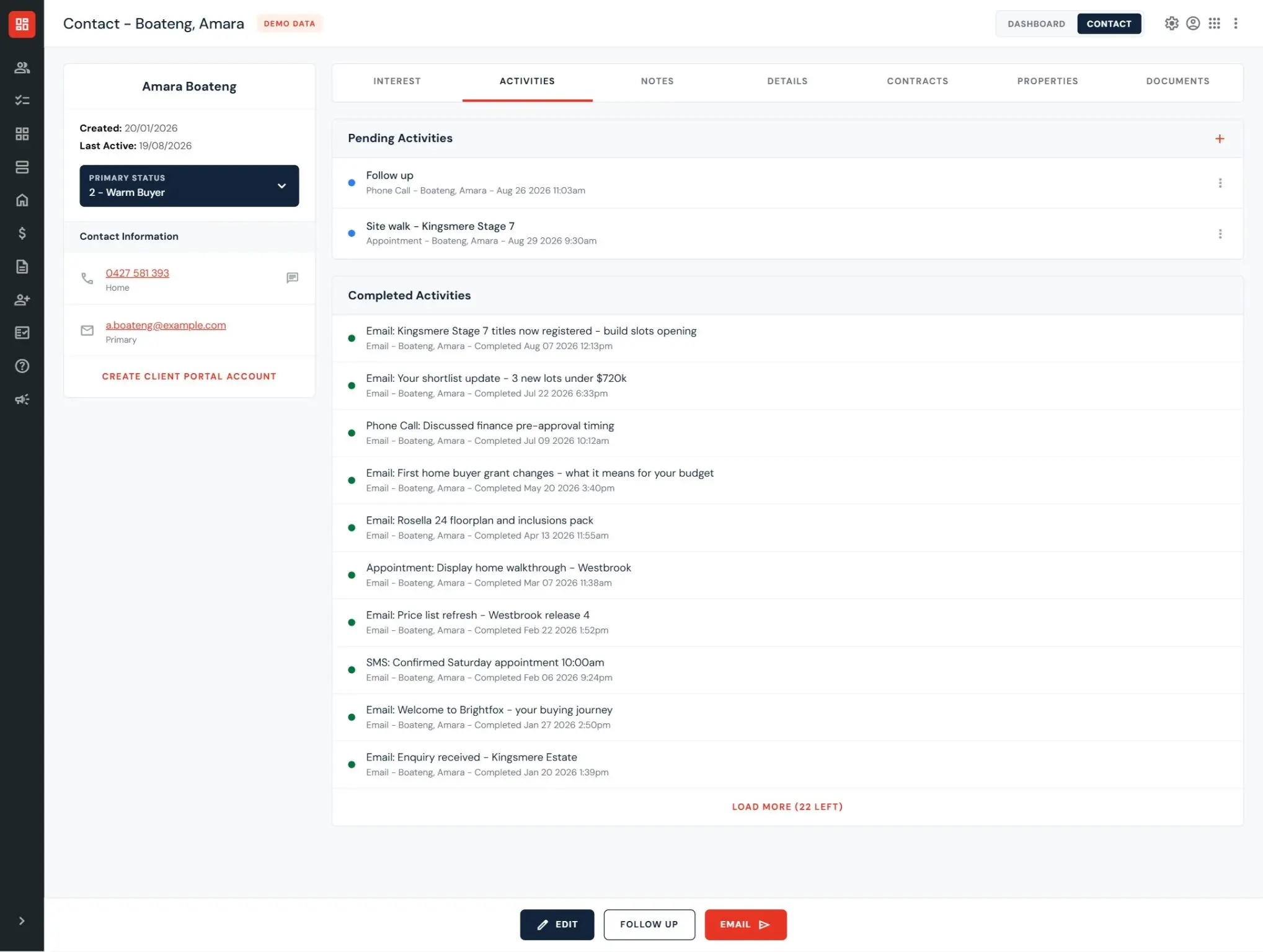The height and width of the screenshot is (952, 1263).
Task: Click the SMS message icon beside phone number
Action: coord(292,278)
